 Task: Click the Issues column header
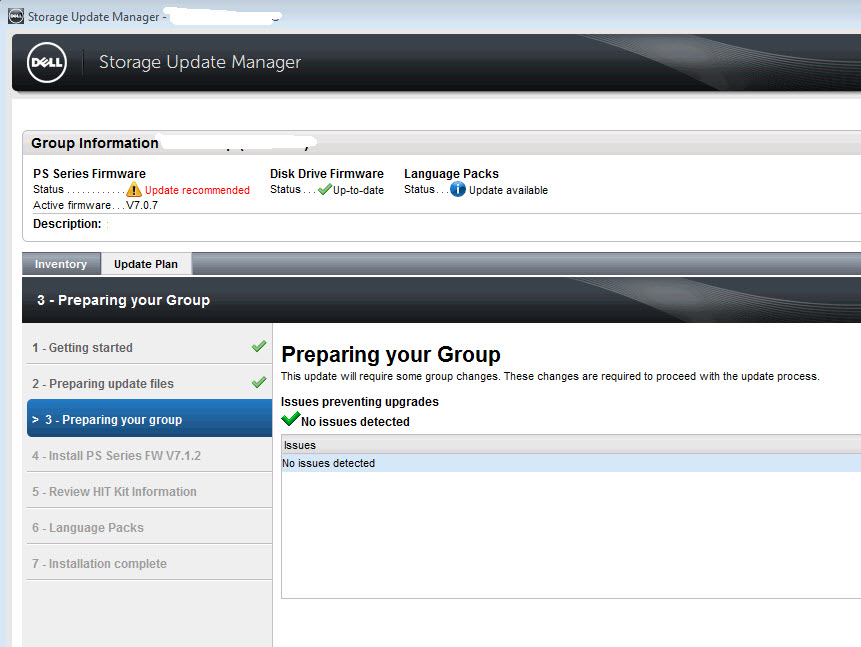click(571, 445)
